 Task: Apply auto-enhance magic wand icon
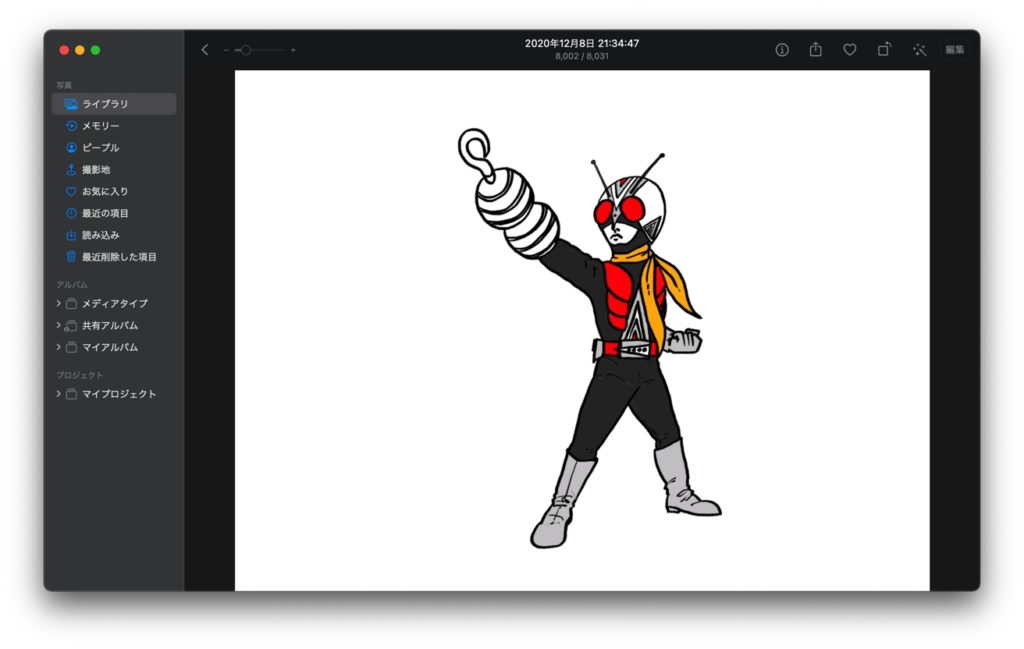(x=920, y=50)
